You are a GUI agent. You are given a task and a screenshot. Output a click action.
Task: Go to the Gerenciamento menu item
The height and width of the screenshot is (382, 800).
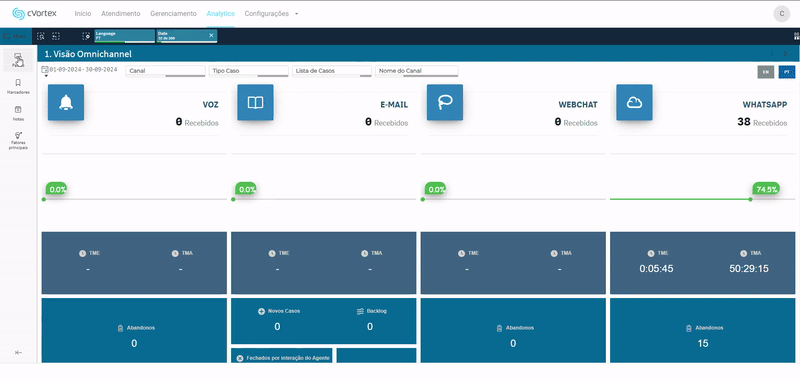click(173, 14)
